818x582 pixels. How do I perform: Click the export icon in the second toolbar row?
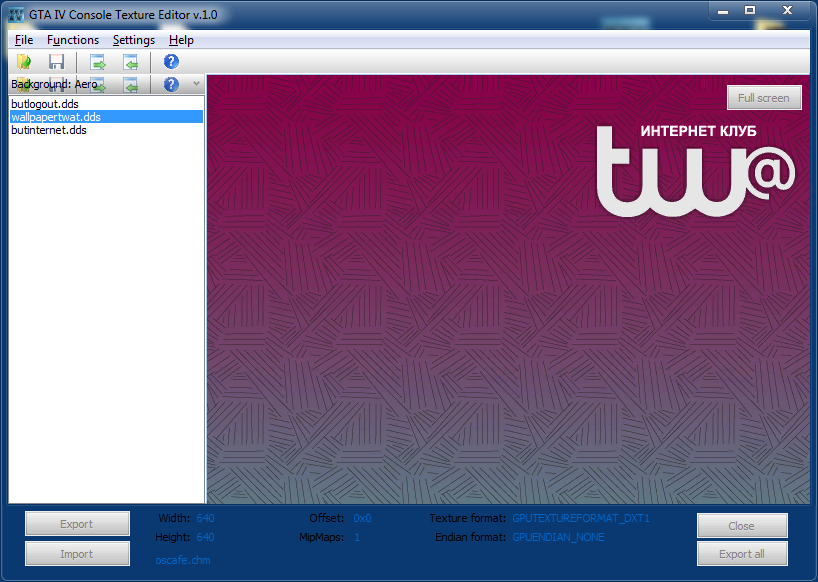tap(97, 85)
